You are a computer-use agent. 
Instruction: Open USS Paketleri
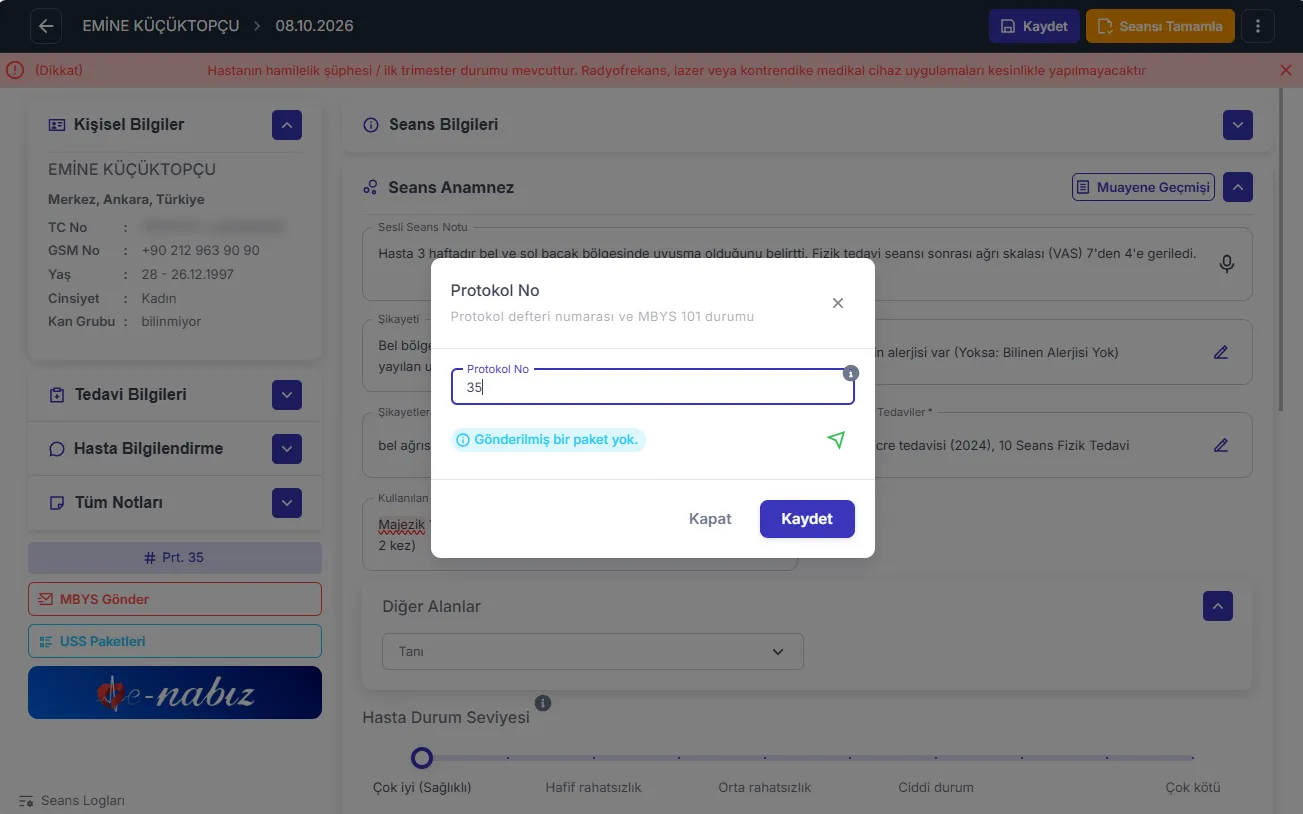(x=175, y=641)
